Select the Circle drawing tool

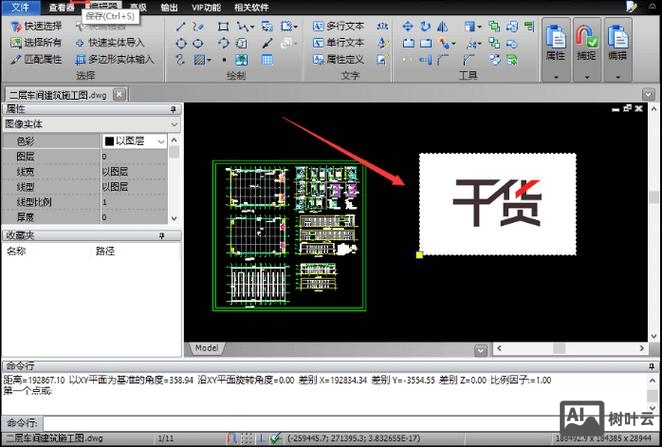[181, 43]
